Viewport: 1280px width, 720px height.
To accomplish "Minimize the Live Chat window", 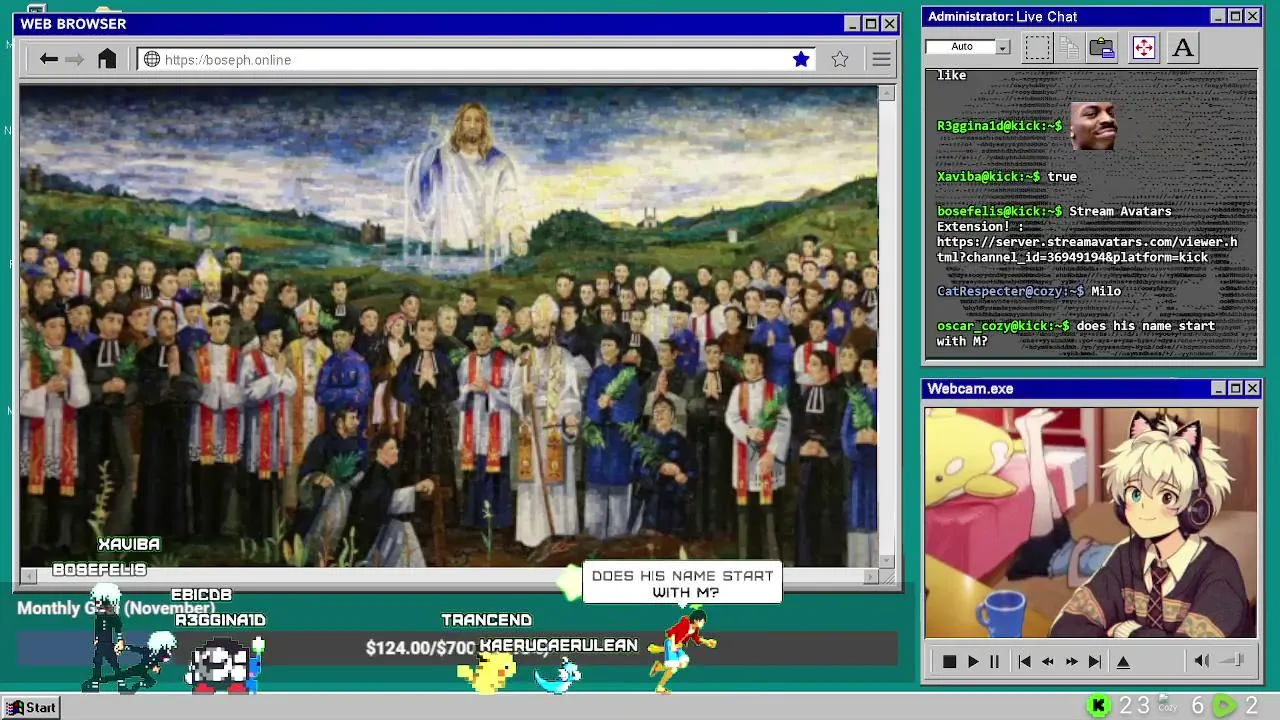I will pyautogui.click(x=1218, y=16).
